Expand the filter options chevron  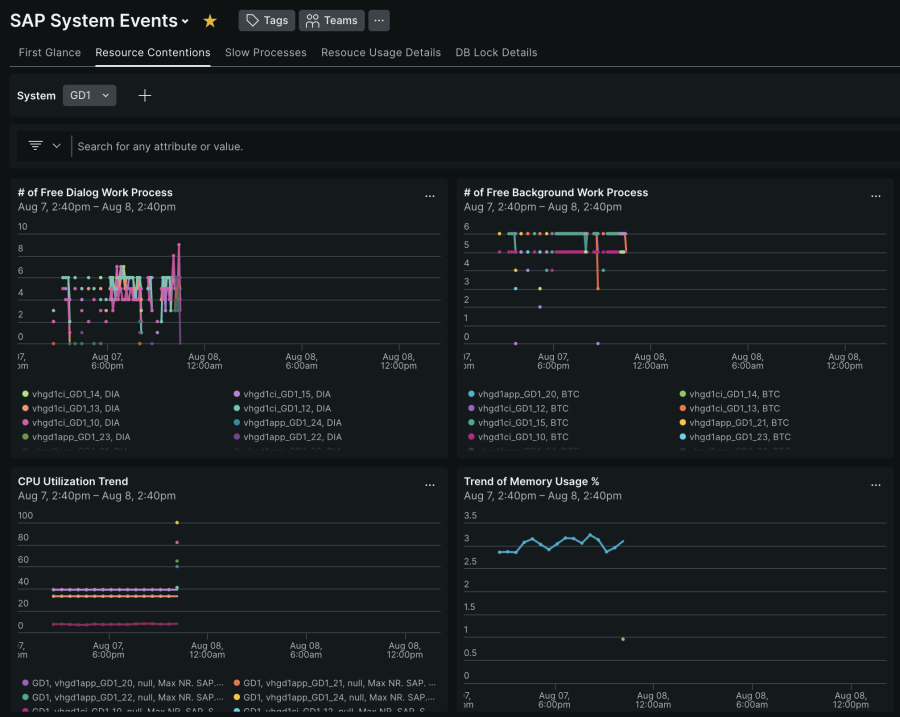pos(56,146)
